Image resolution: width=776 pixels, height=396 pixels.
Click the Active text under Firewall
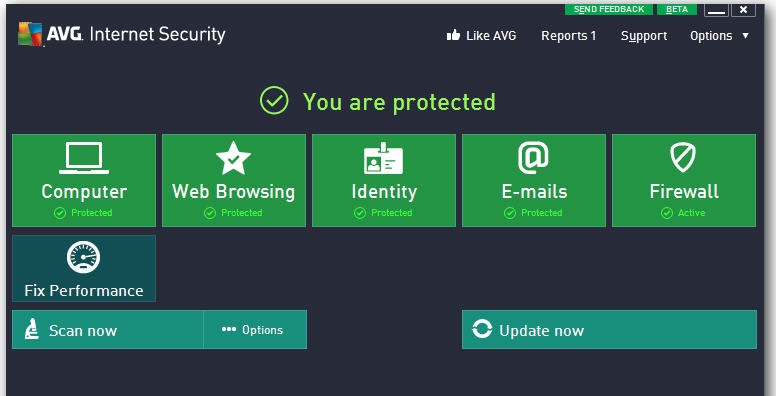point(691,213)
